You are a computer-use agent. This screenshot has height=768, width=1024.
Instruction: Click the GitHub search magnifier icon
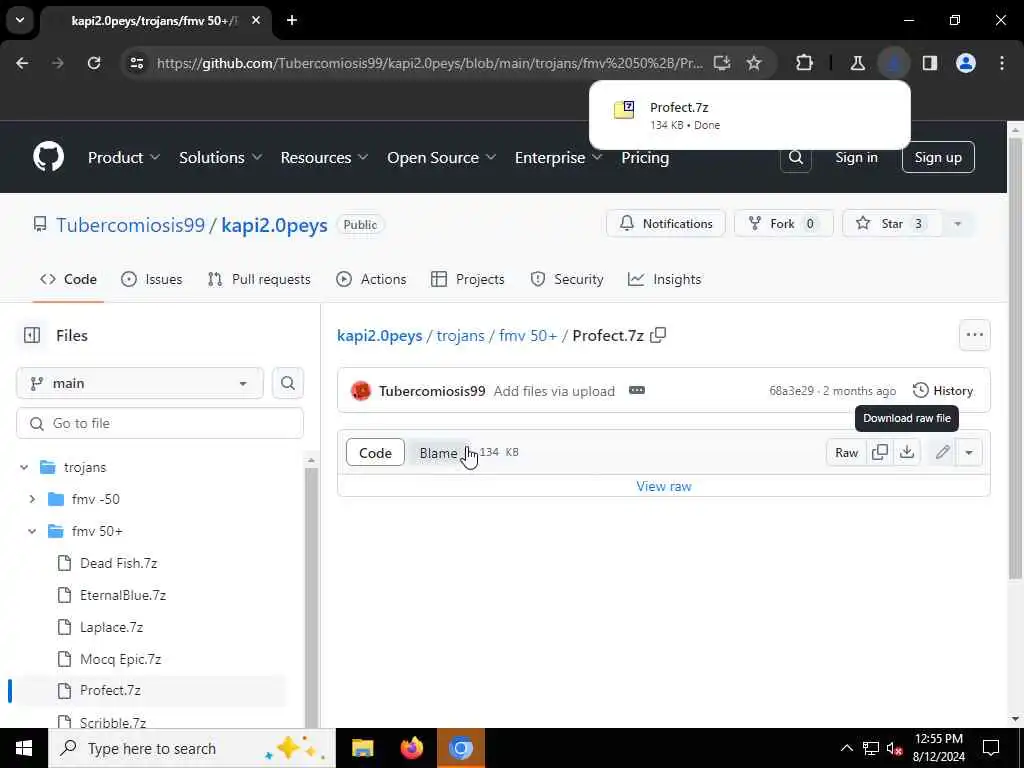pos(795,157)
